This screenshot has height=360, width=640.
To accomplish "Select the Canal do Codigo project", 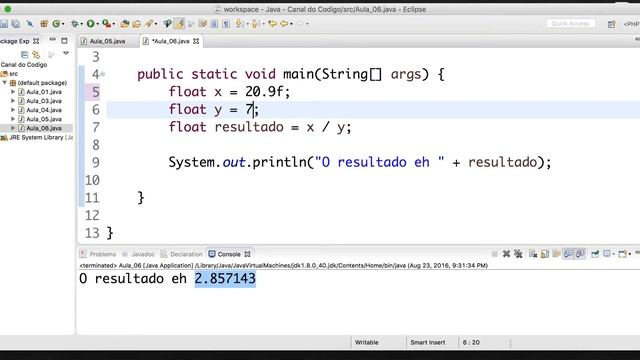I will tap(24, 64).
